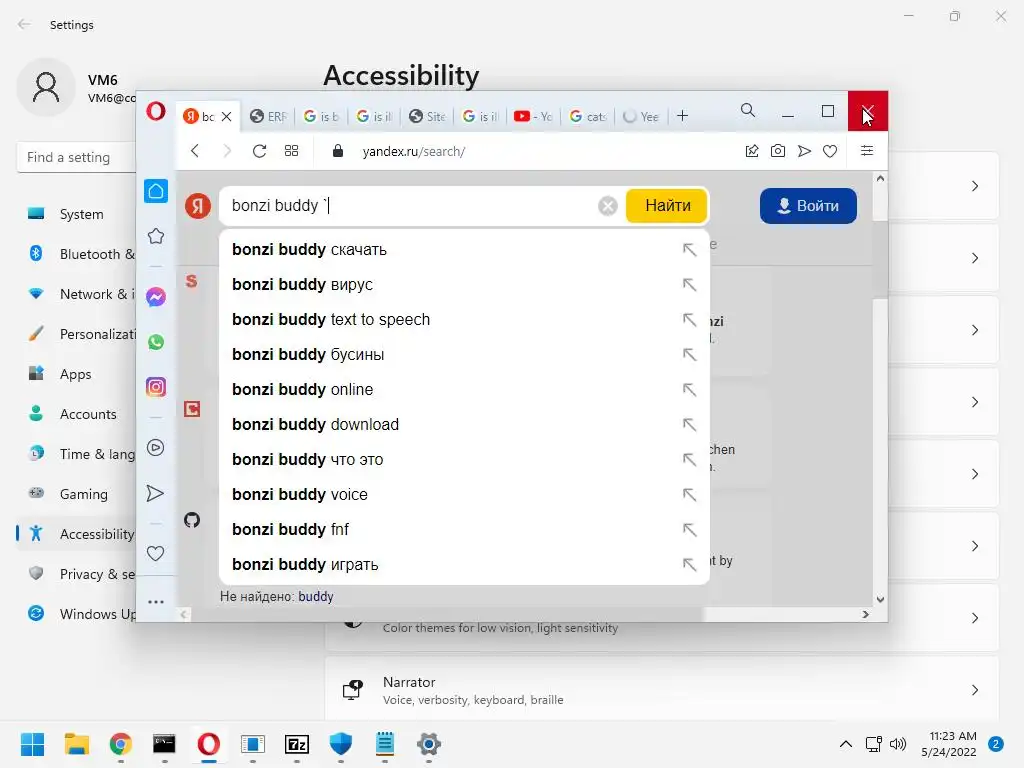Open WhatsApp in Opera sidebar
Viewport: 1024px width, 768px height.
155,342
